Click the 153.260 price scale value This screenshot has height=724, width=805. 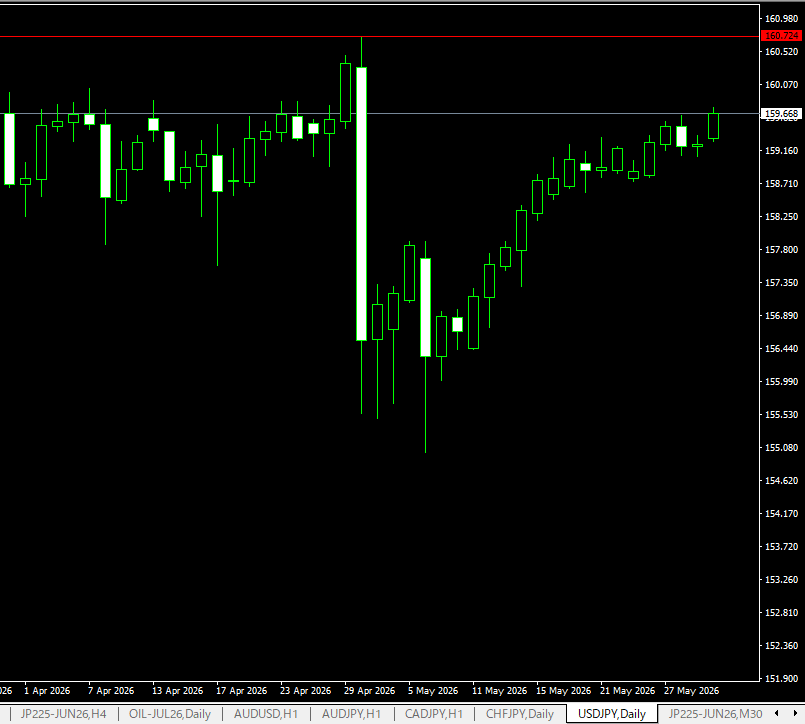pos(781,580)
